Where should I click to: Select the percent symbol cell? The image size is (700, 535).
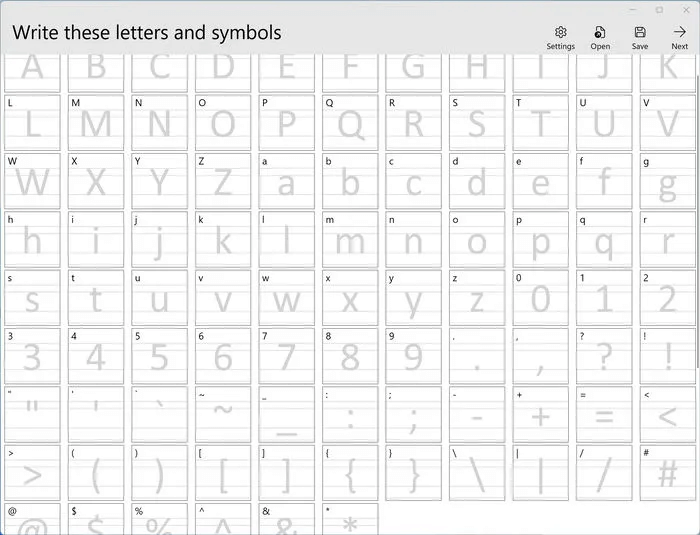[159, 519]
